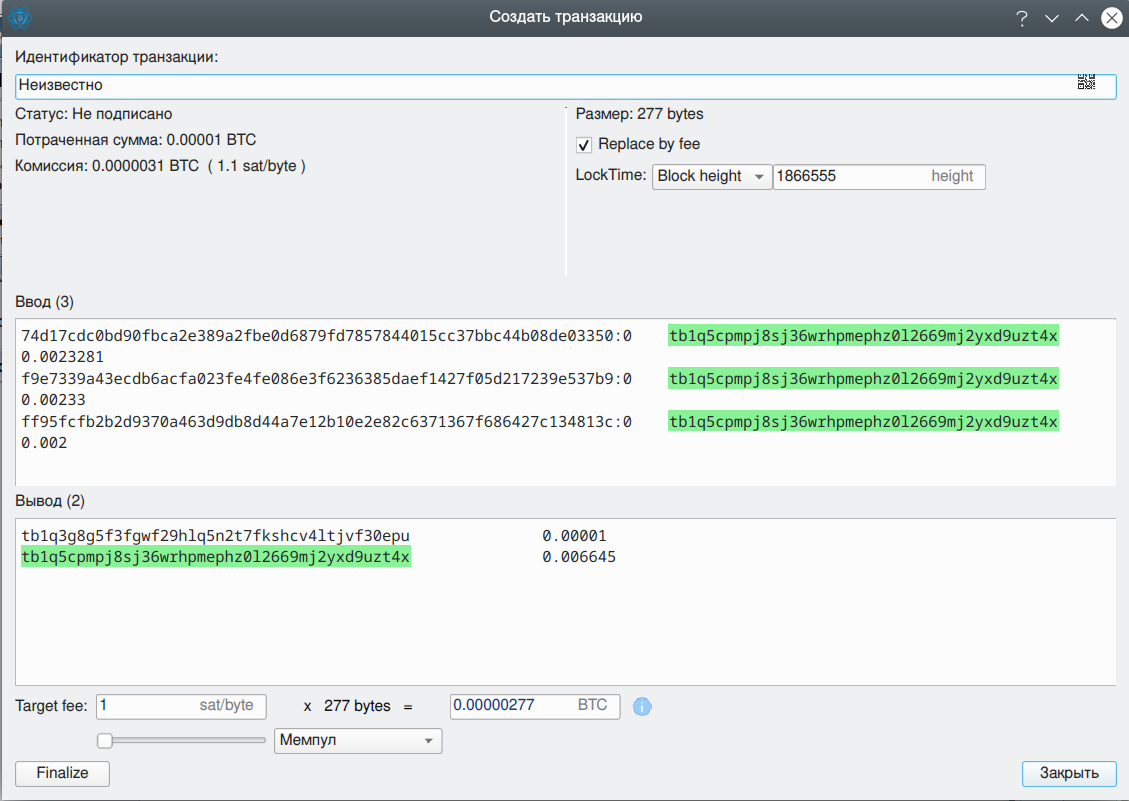Screen dimensions: 1129x801
Task: Click the Закрыть button
Action: click(x=1069, y=774)
